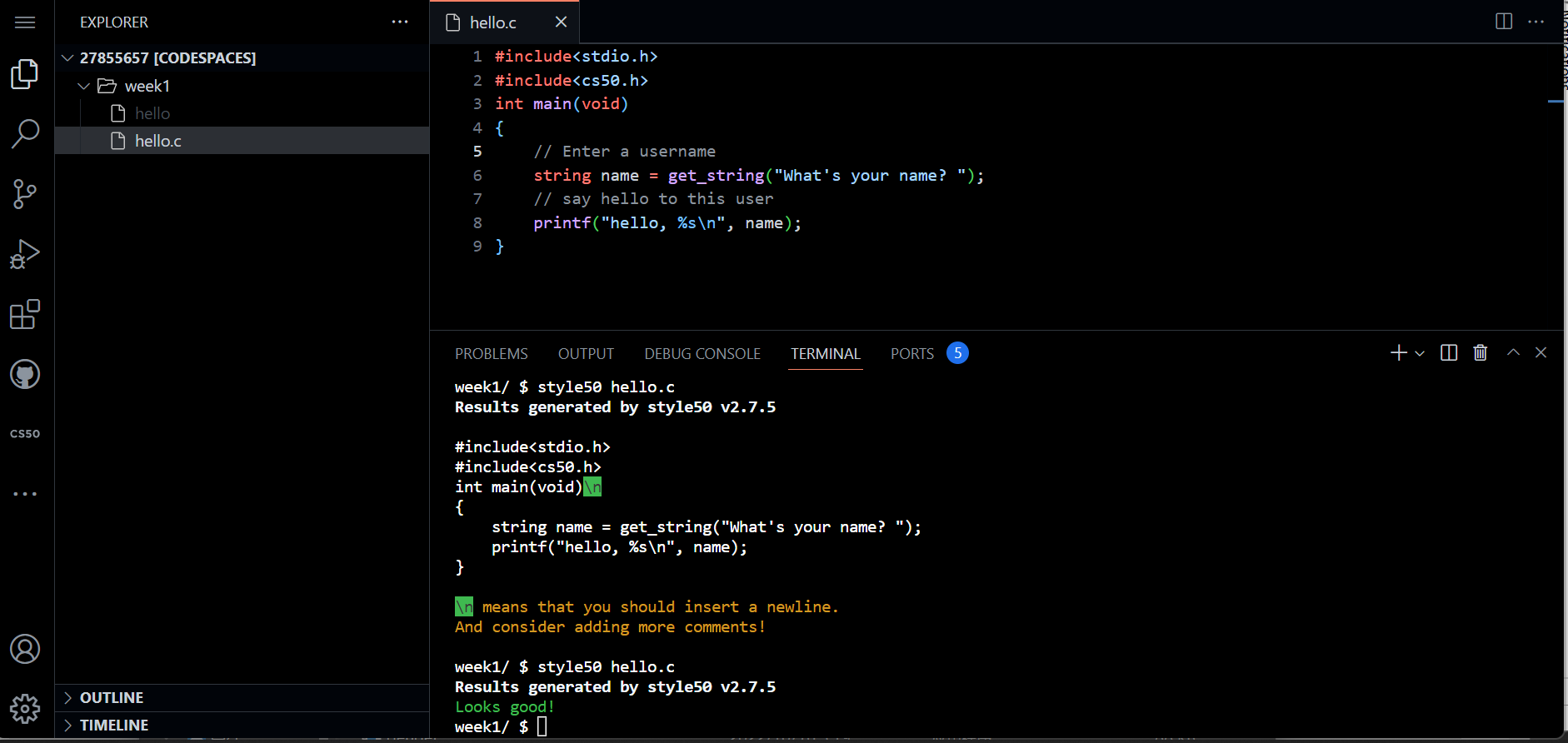The height and width of the screenshot is (743, 1568).
Task: Split the editor to the right
Action: (1504, 22)
